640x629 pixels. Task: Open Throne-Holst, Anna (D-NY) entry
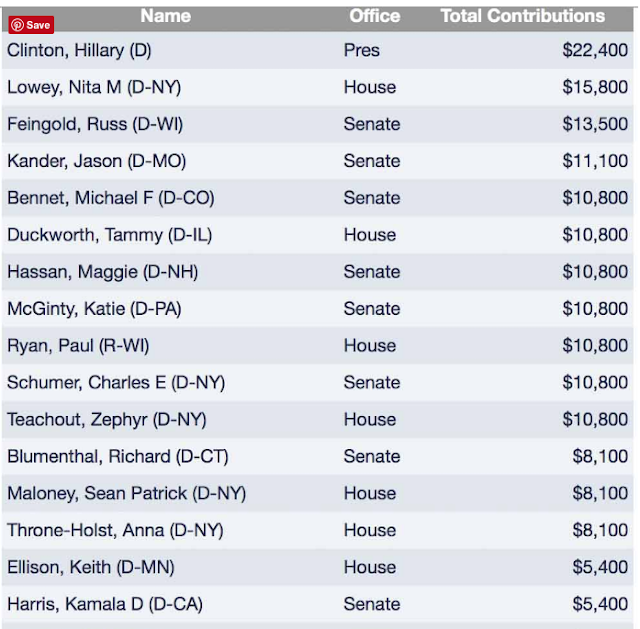(x=115, y=531)
